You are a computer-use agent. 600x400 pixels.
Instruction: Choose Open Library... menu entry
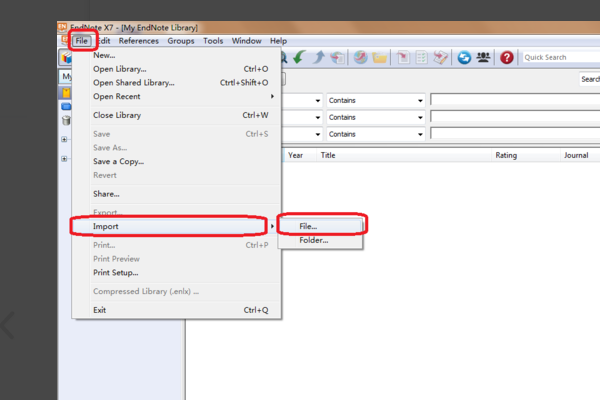[x=177, y=69]
